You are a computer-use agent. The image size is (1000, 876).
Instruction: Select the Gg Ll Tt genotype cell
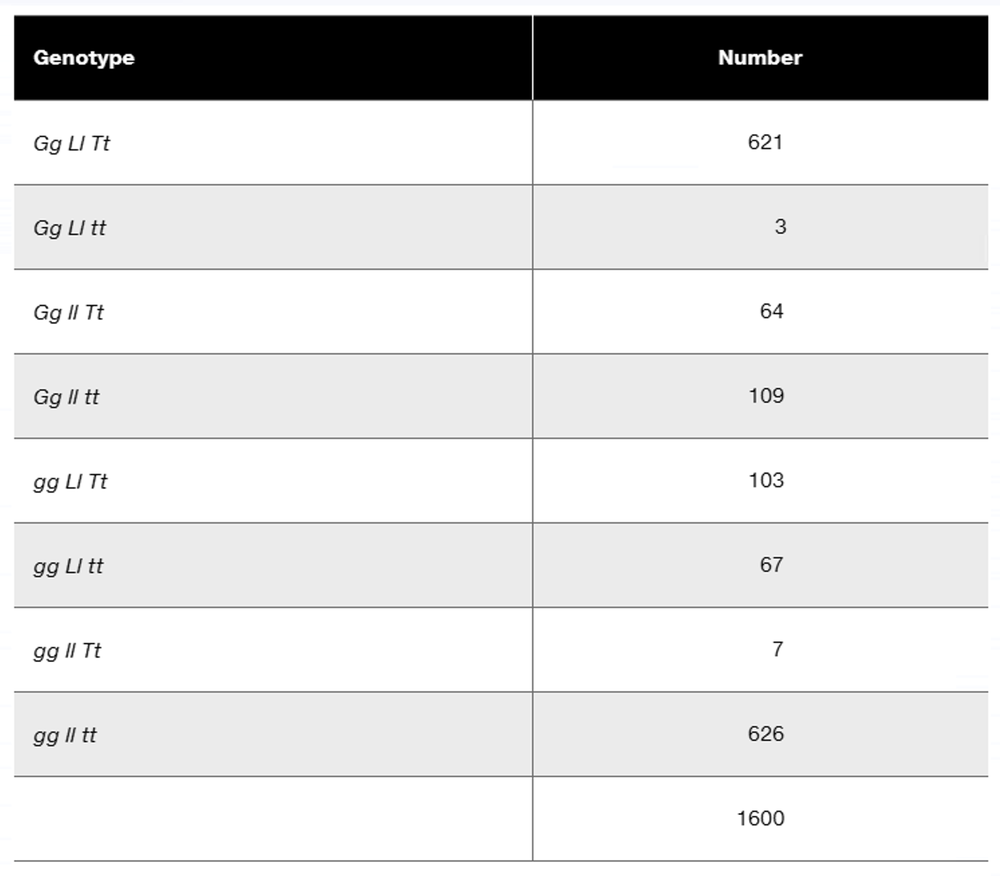coord(72,143)
